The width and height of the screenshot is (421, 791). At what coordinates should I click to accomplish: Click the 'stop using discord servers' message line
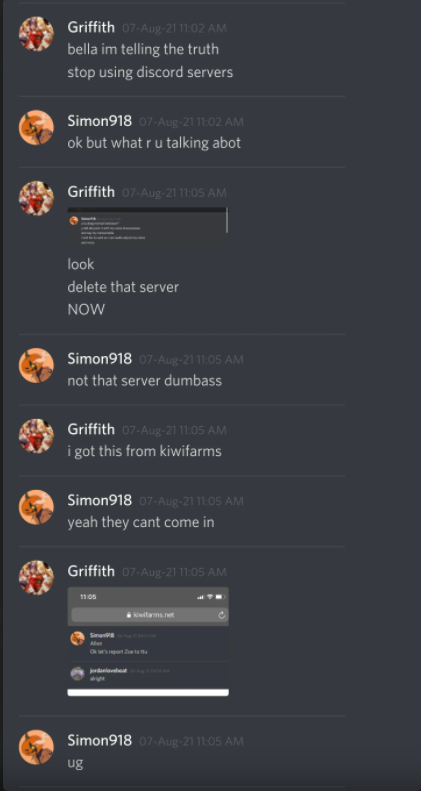(x=150, y=72)
